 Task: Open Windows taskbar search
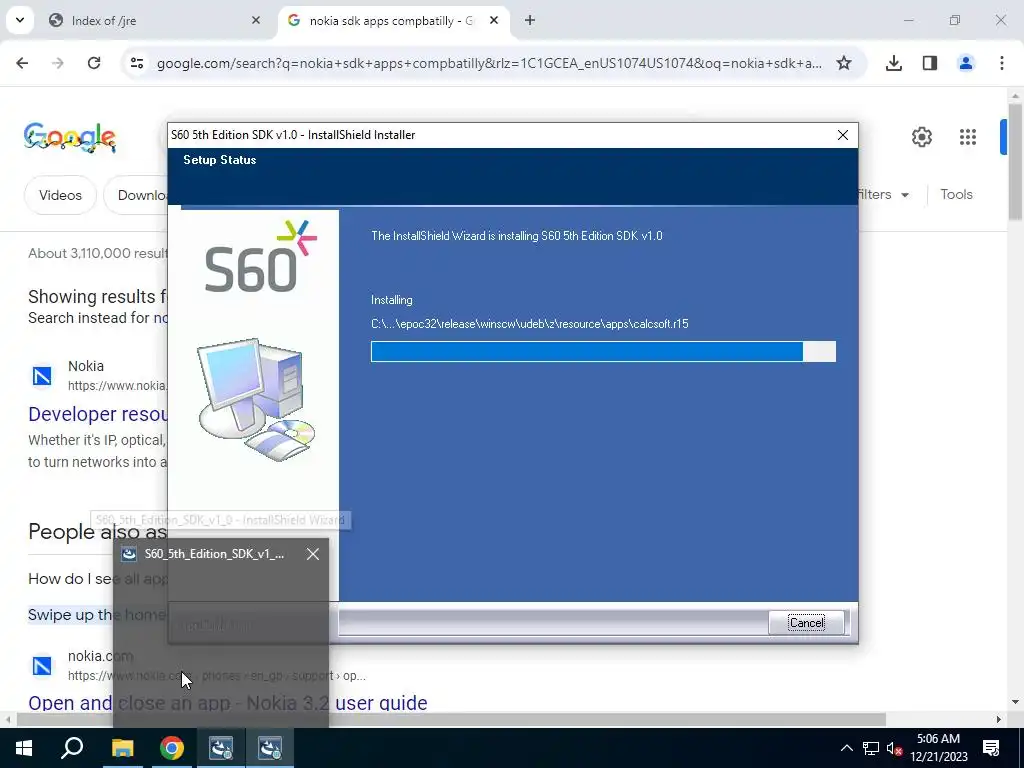click(72, 748)
